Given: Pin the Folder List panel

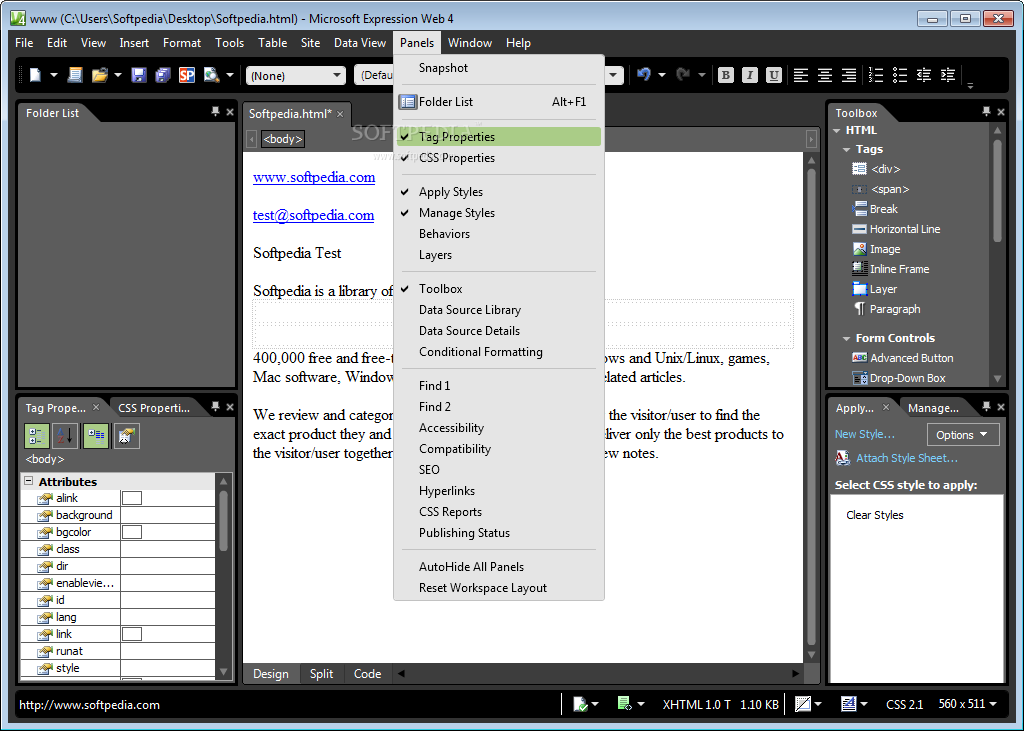Looking at the screenshot, I should click(216, 112).
